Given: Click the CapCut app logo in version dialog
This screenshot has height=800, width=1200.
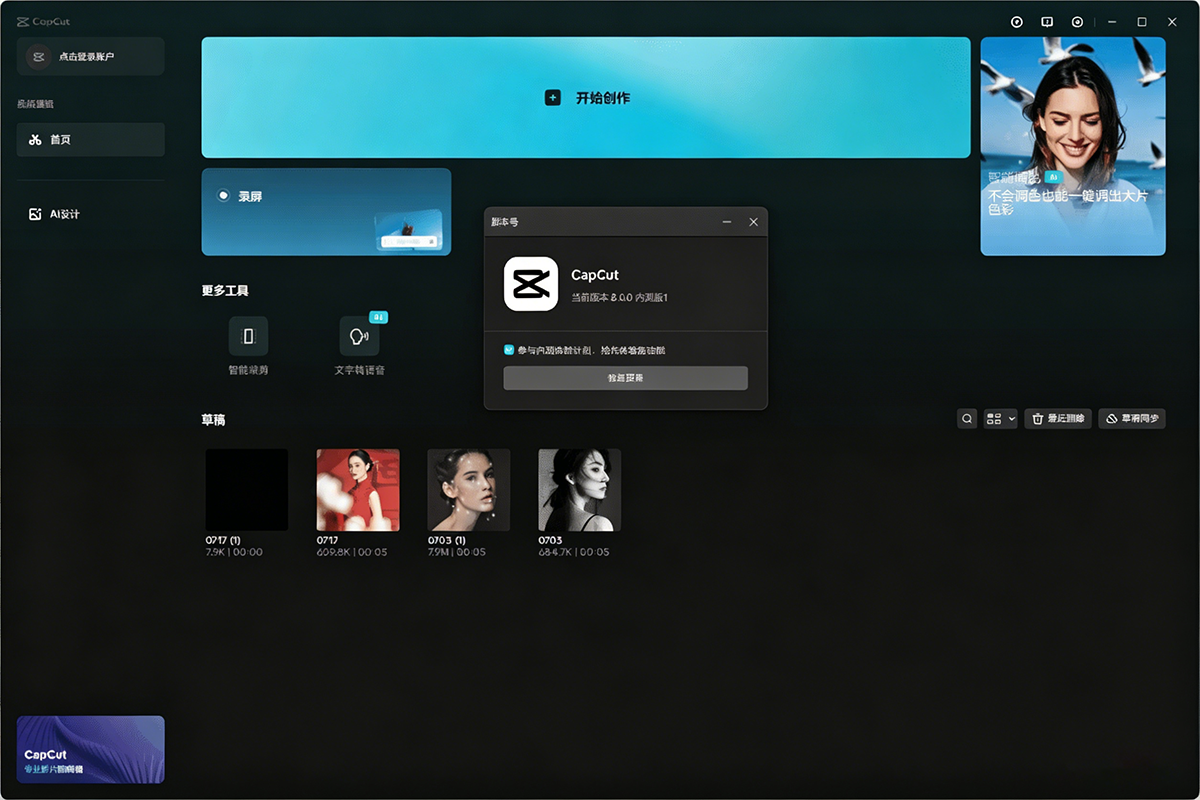Looking at the screenshot, I should 531,284.
